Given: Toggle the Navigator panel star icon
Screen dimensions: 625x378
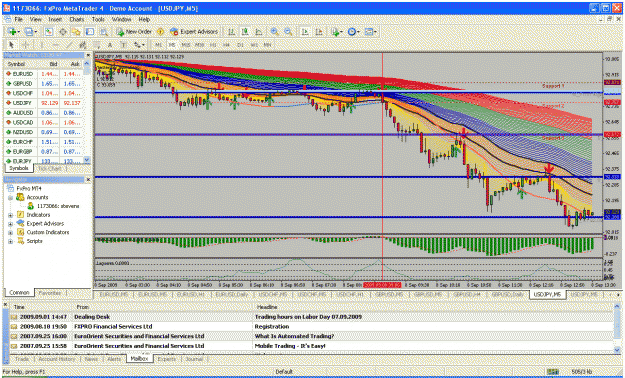Looking at the screenshot, I should click(x=76, y=32).
